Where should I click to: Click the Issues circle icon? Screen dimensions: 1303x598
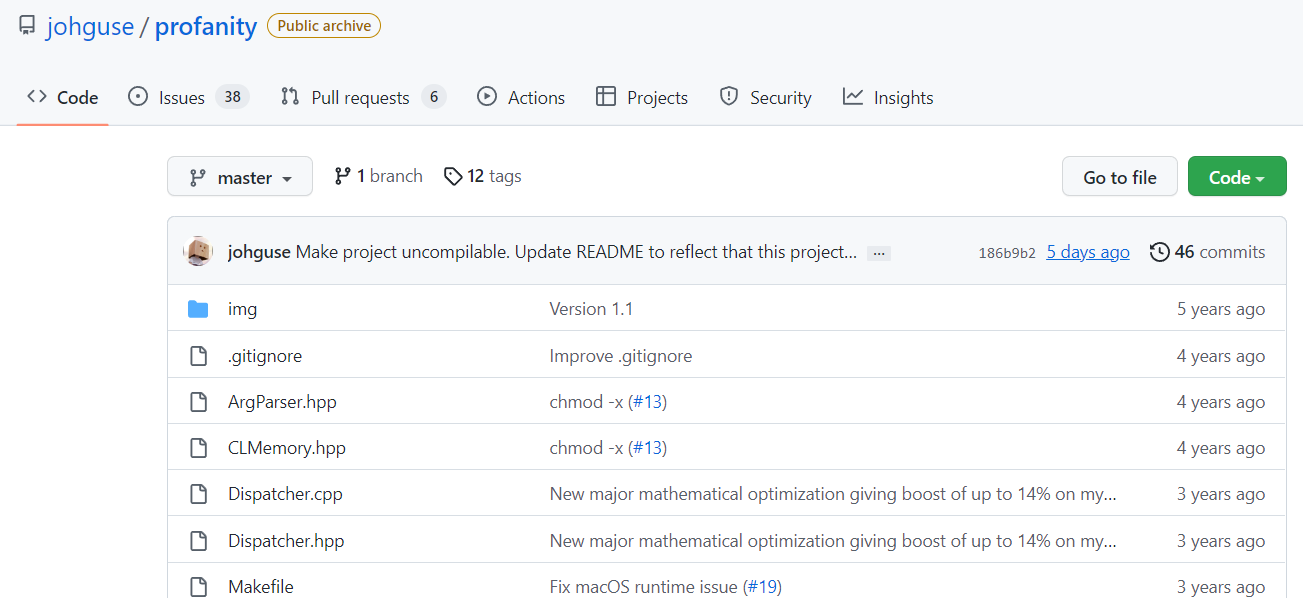[x=138, y=96]
